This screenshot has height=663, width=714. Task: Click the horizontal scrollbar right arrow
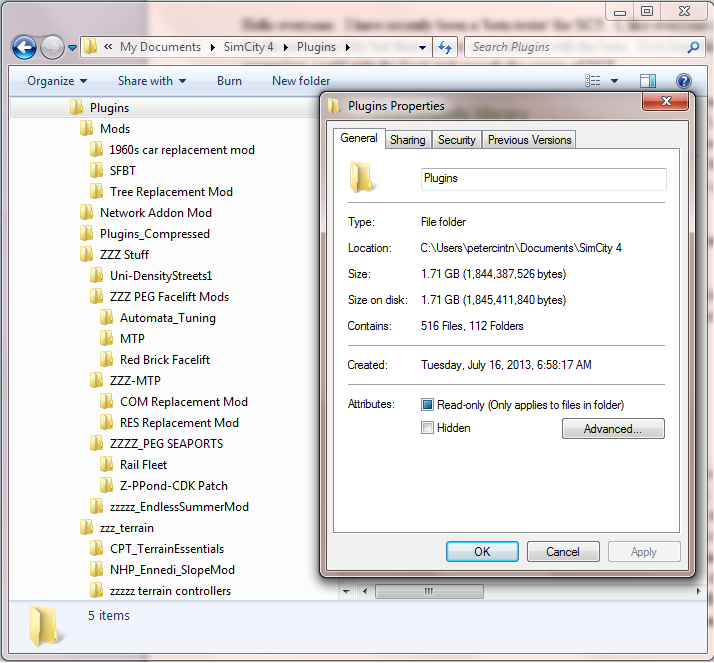[x=699, y=592]
